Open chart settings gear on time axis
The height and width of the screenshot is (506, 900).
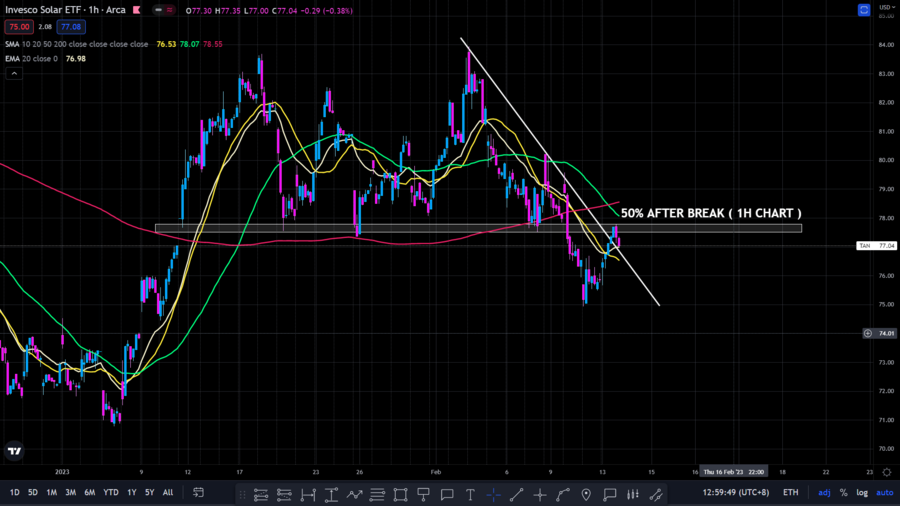(x=887, y=472)
